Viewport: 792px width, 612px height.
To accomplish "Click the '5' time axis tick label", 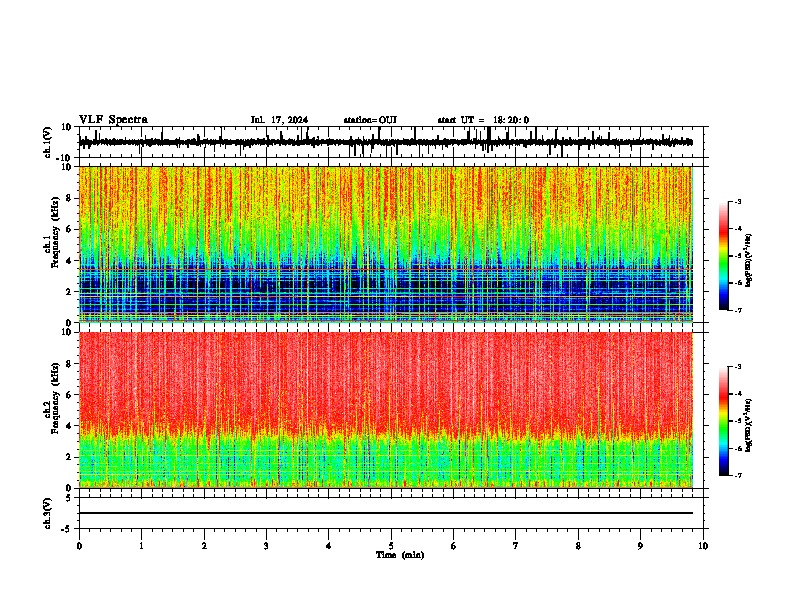I will [x=391, y=546].
